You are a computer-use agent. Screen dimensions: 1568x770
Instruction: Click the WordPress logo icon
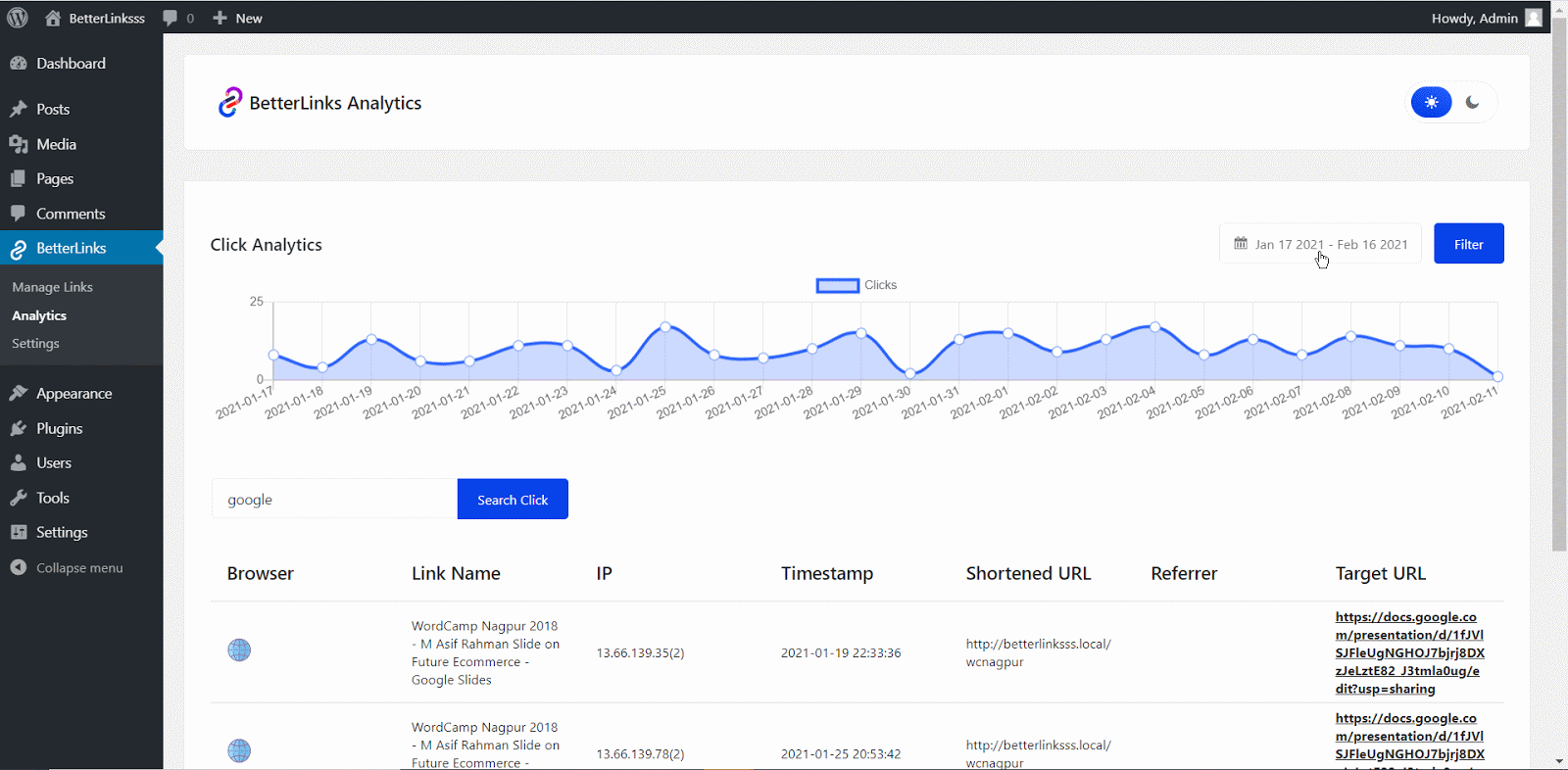coord(18,18)
